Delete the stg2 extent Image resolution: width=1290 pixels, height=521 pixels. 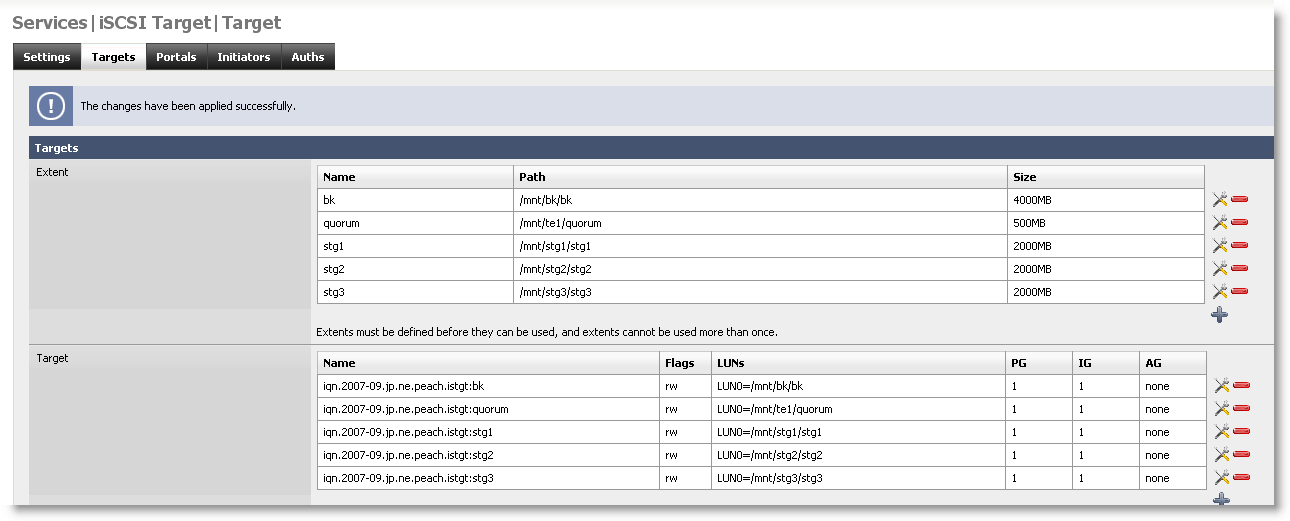(1239, 269)
